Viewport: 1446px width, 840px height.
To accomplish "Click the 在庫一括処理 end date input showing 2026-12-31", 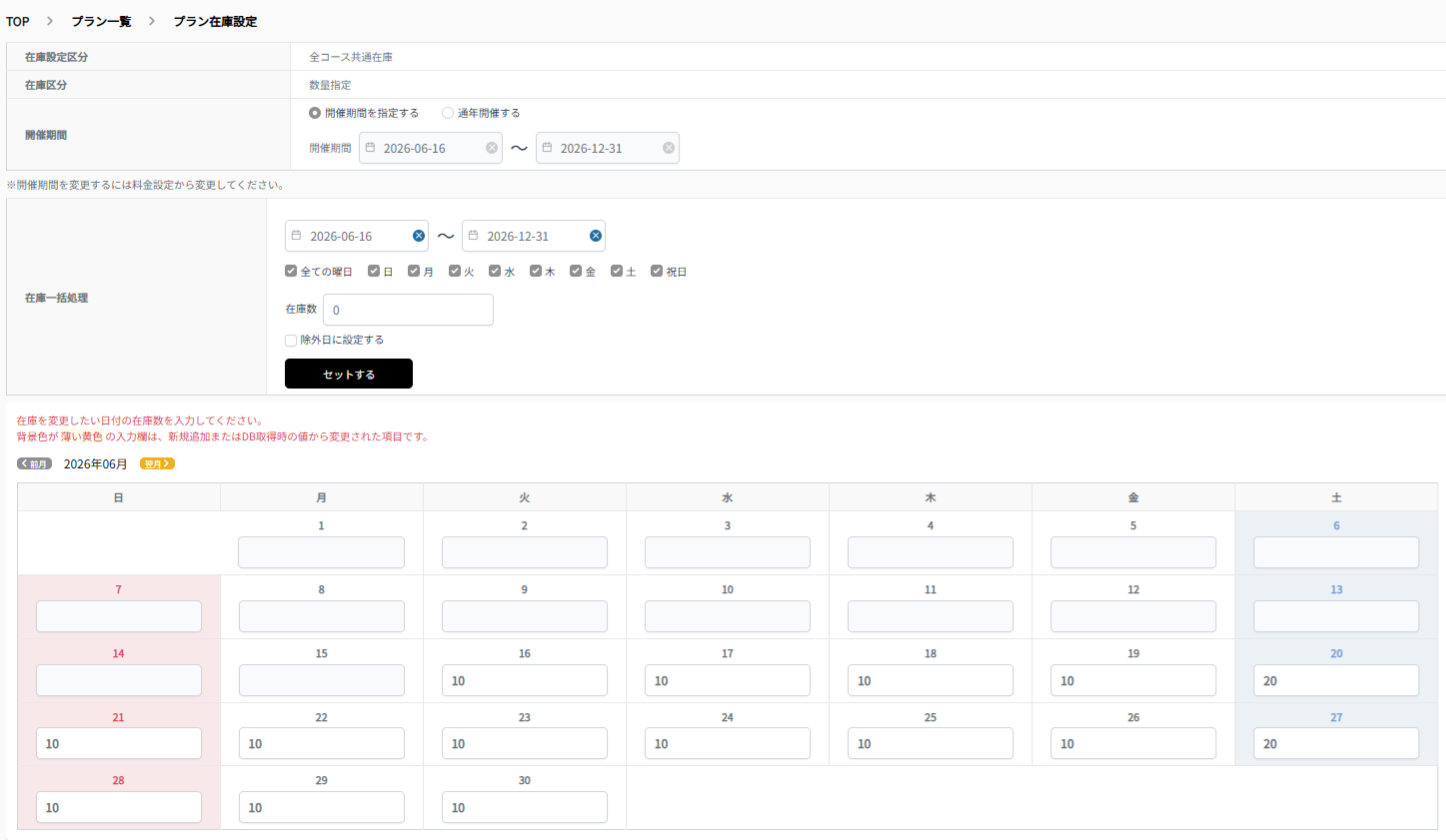I will pos(534,236).
